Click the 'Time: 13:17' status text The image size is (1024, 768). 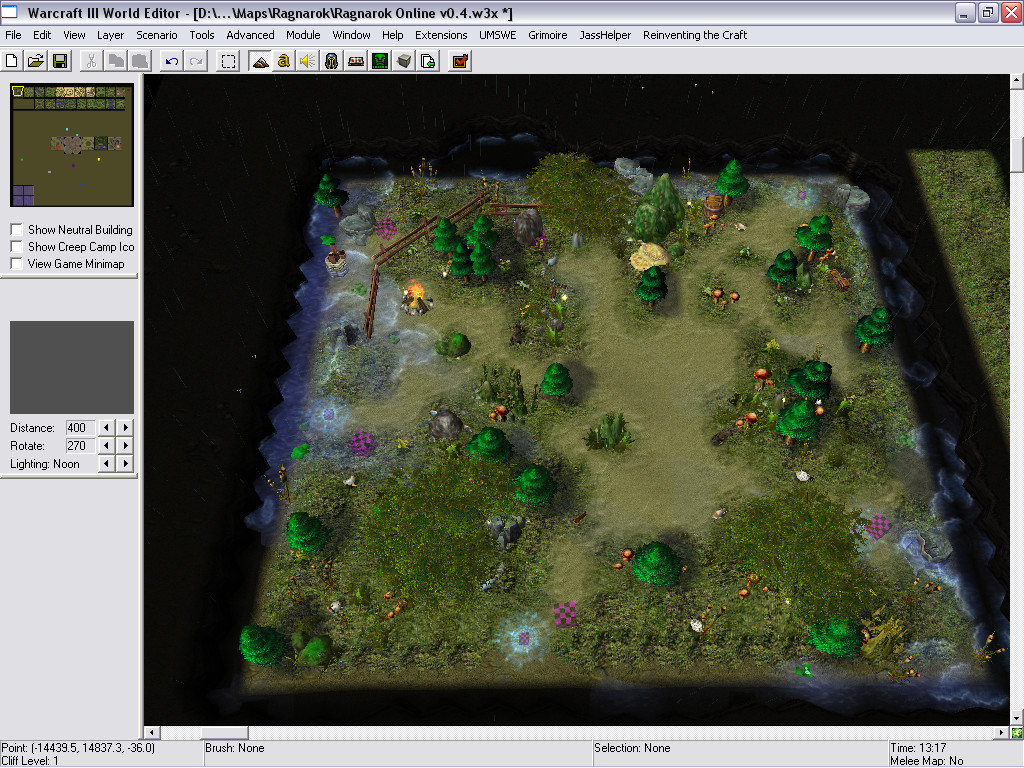click(x=918, y=748)
